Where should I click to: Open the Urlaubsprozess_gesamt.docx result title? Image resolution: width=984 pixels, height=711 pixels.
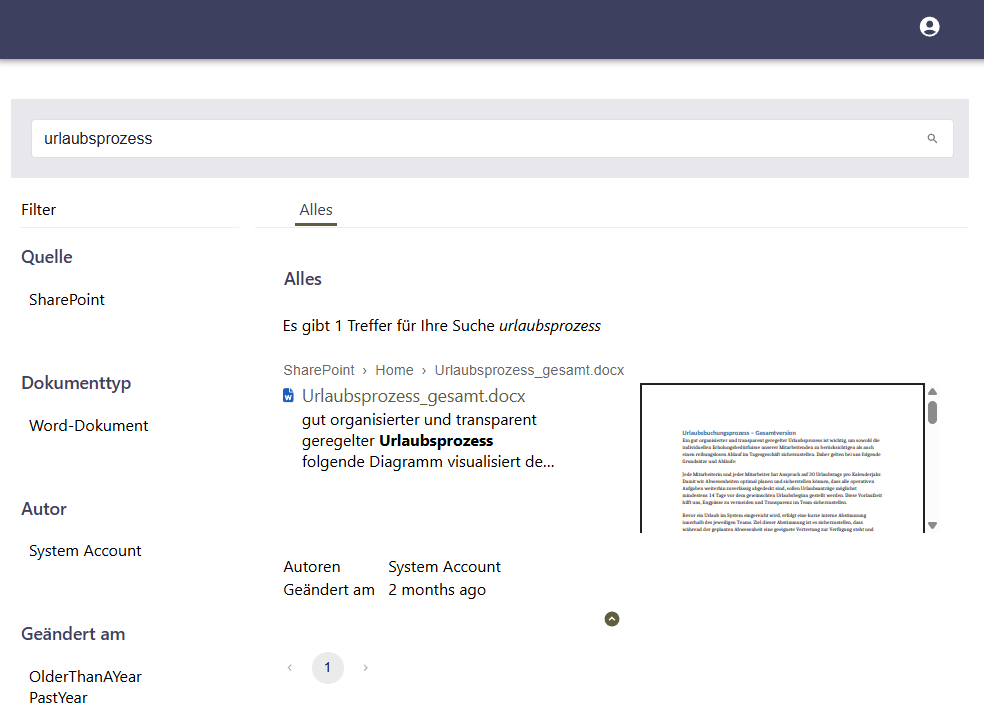click(x=413, y=396)
